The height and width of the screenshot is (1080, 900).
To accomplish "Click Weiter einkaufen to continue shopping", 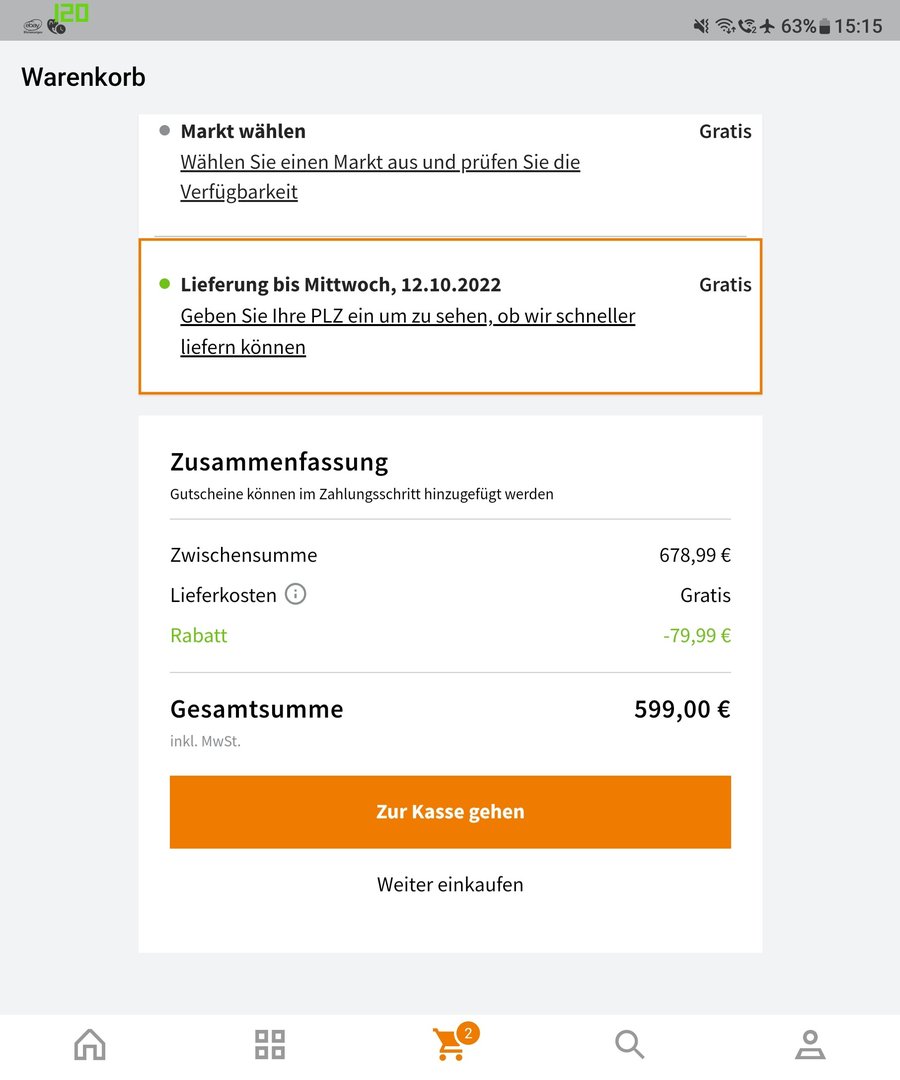I will [x=450, y=884].
